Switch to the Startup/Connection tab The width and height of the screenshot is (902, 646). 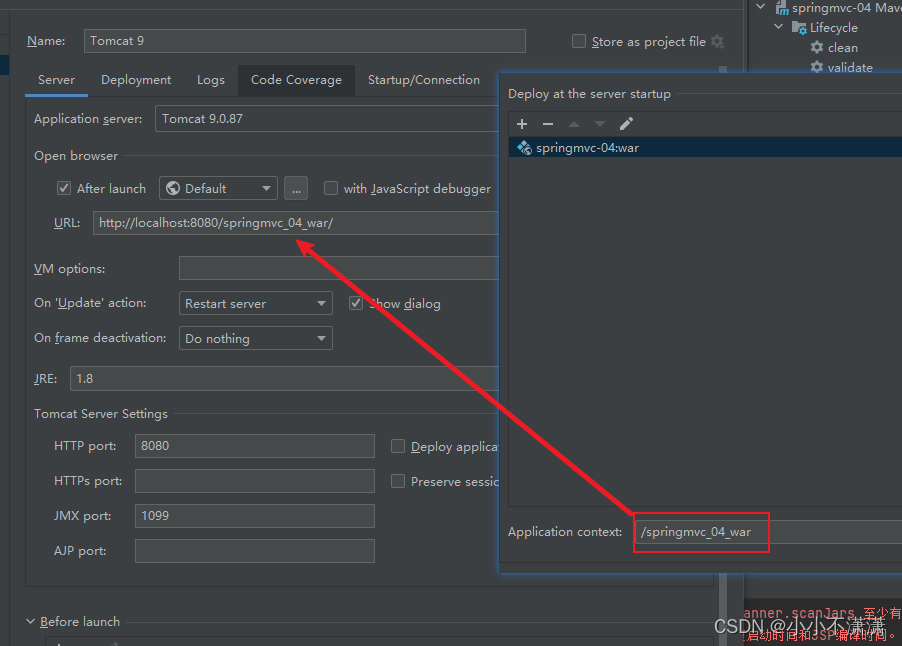point(424,80)
